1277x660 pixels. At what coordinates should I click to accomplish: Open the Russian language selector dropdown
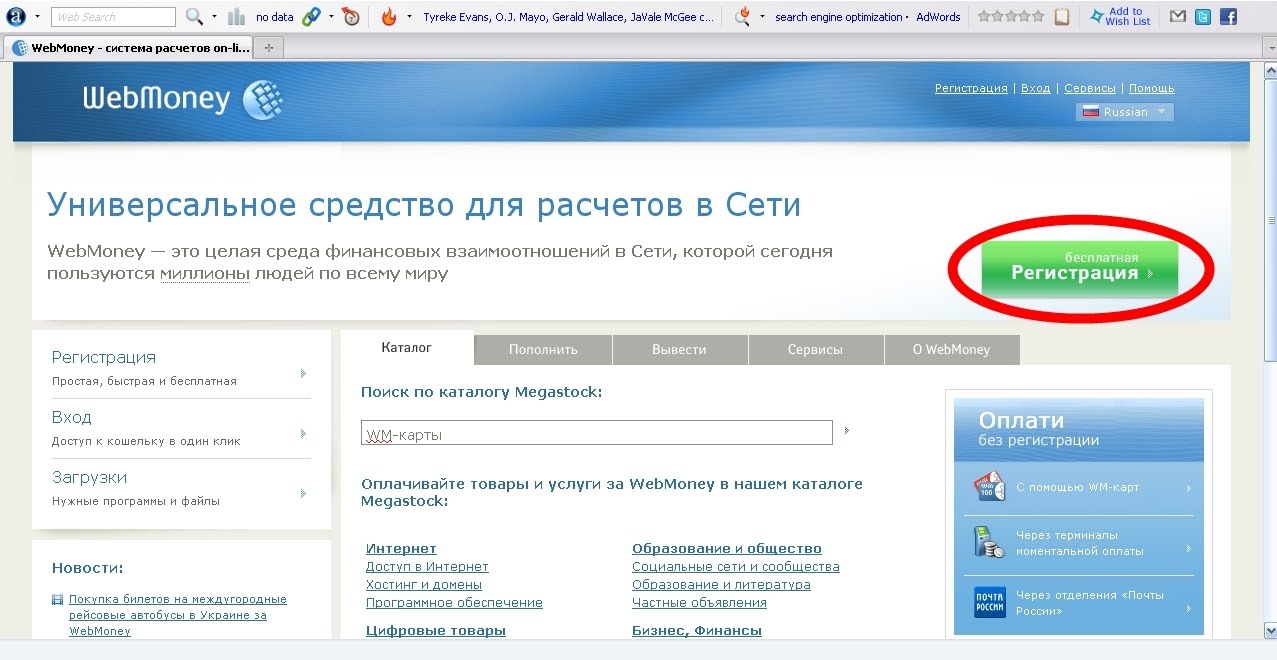coord(1125,112)
